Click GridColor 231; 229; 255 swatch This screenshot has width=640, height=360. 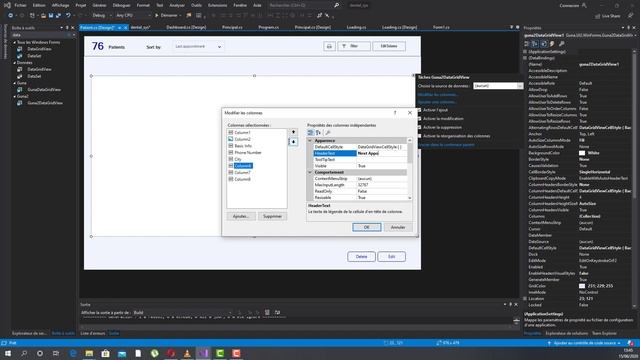pos(582,286)
